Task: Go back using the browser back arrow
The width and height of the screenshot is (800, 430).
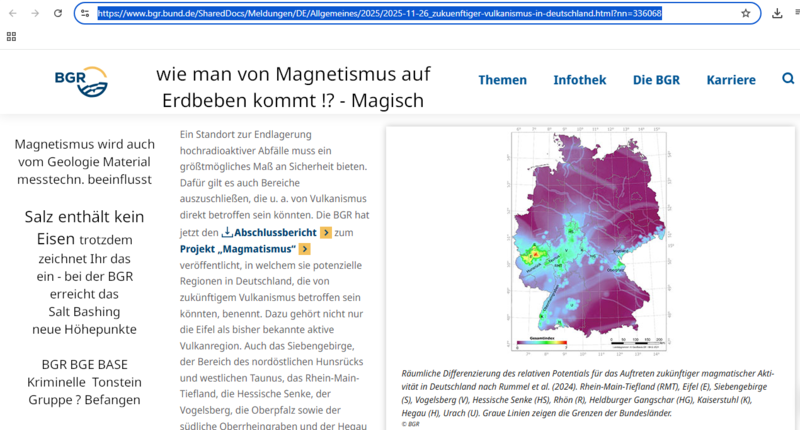Action: [12, 14]
